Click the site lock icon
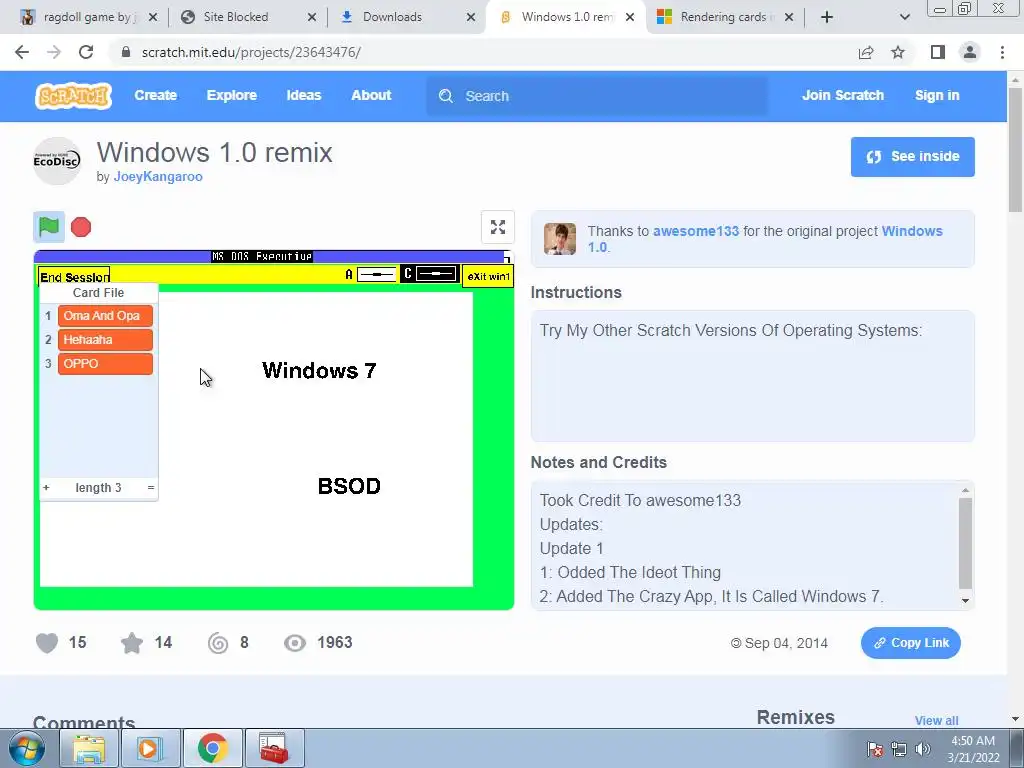Screen dimensions: 1024x768 126,52
